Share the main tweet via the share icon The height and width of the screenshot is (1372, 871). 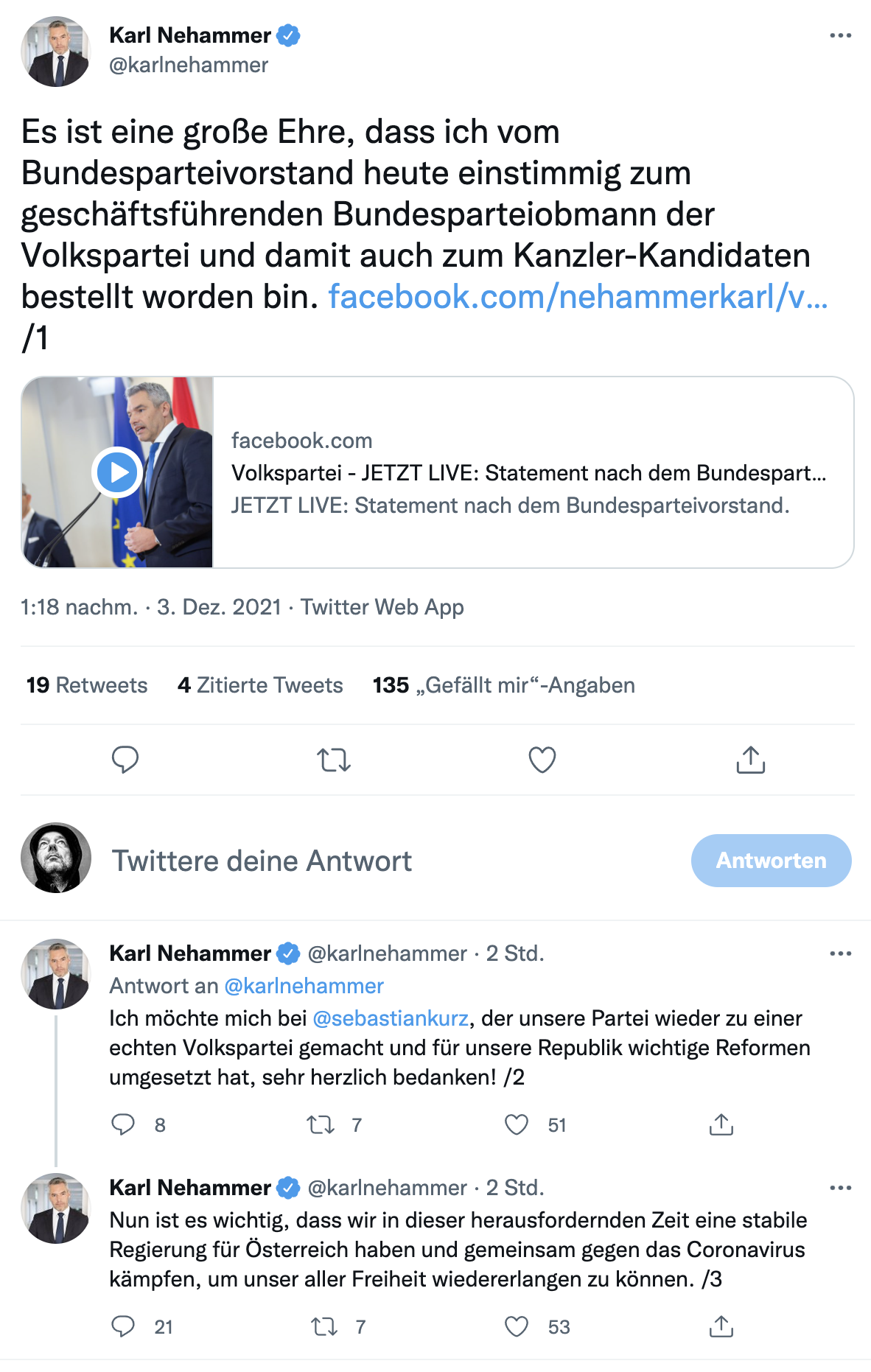tap(751, 760)
